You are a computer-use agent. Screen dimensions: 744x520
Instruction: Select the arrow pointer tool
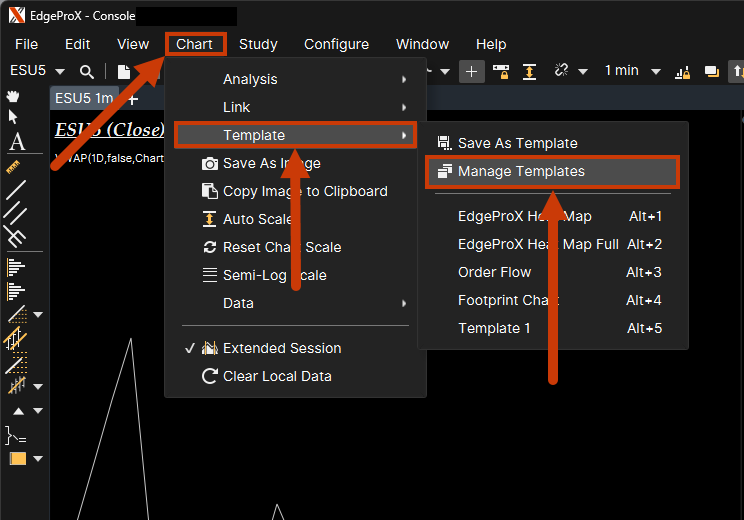14,117
